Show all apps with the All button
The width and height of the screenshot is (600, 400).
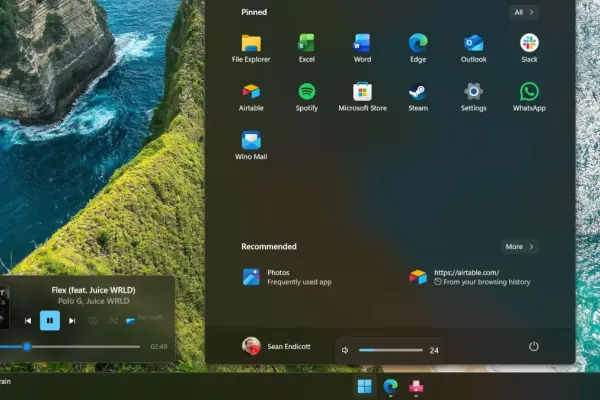524,12
